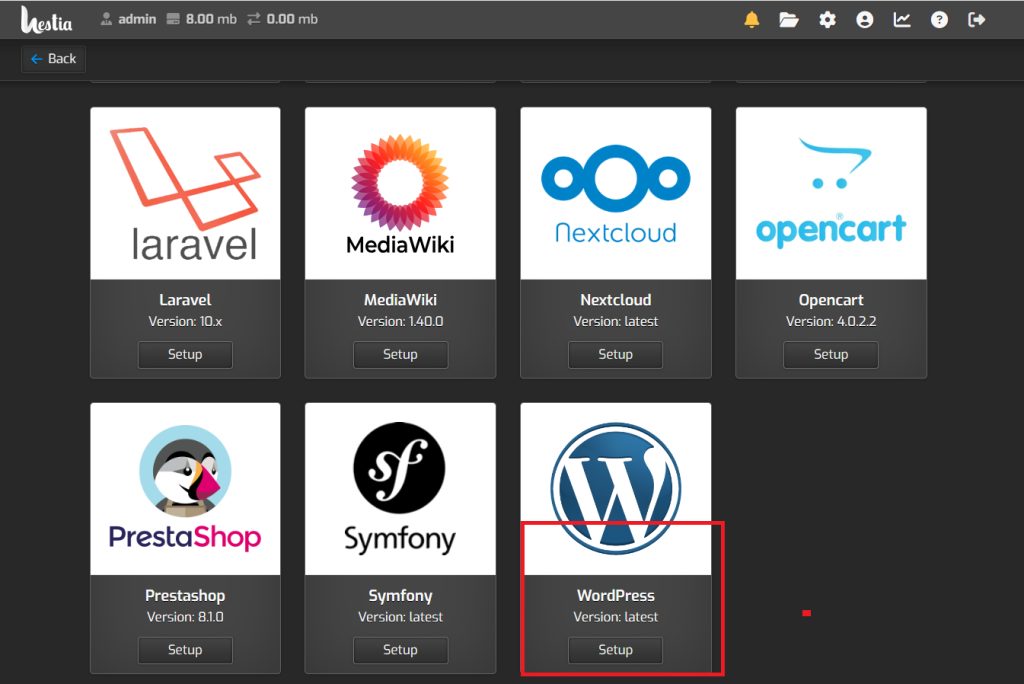
Task: Go back with the Back button
Action: (53, 59)
